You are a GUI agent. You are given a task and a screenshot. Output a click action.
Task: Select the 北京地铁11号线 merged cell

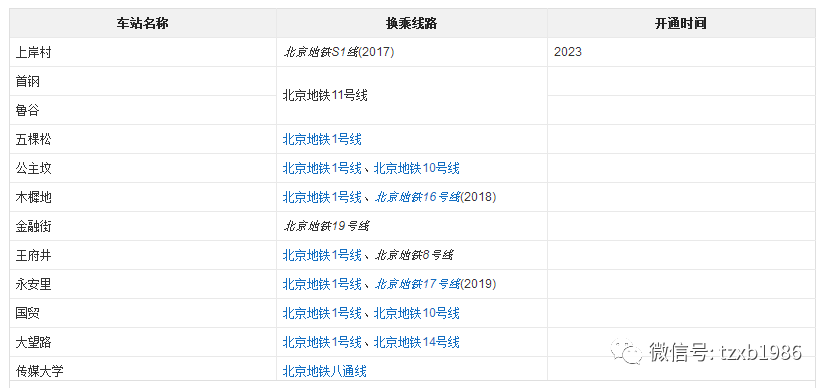pos(412,96)
